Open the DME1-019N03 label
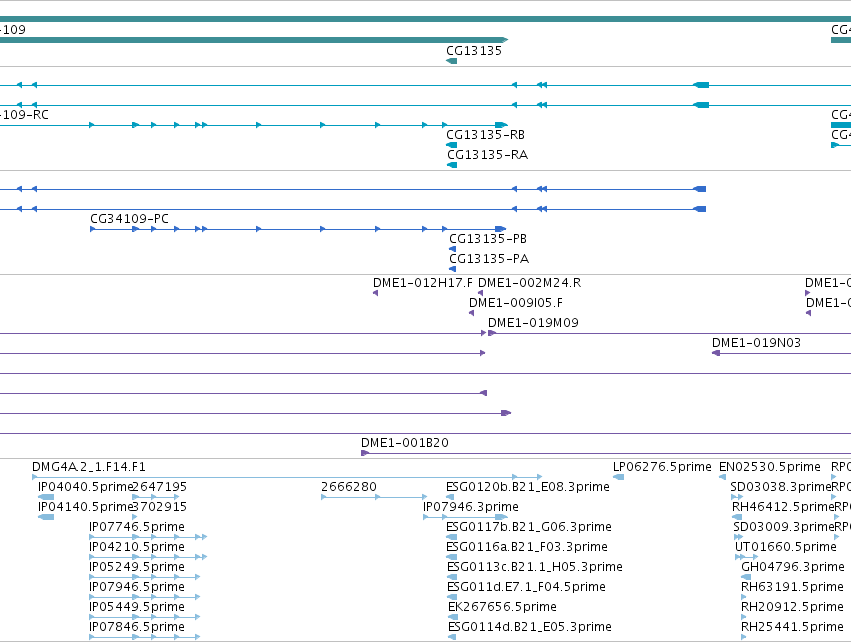Image resolution: width=851 pixels, height=642 pixels. point(757,343)
